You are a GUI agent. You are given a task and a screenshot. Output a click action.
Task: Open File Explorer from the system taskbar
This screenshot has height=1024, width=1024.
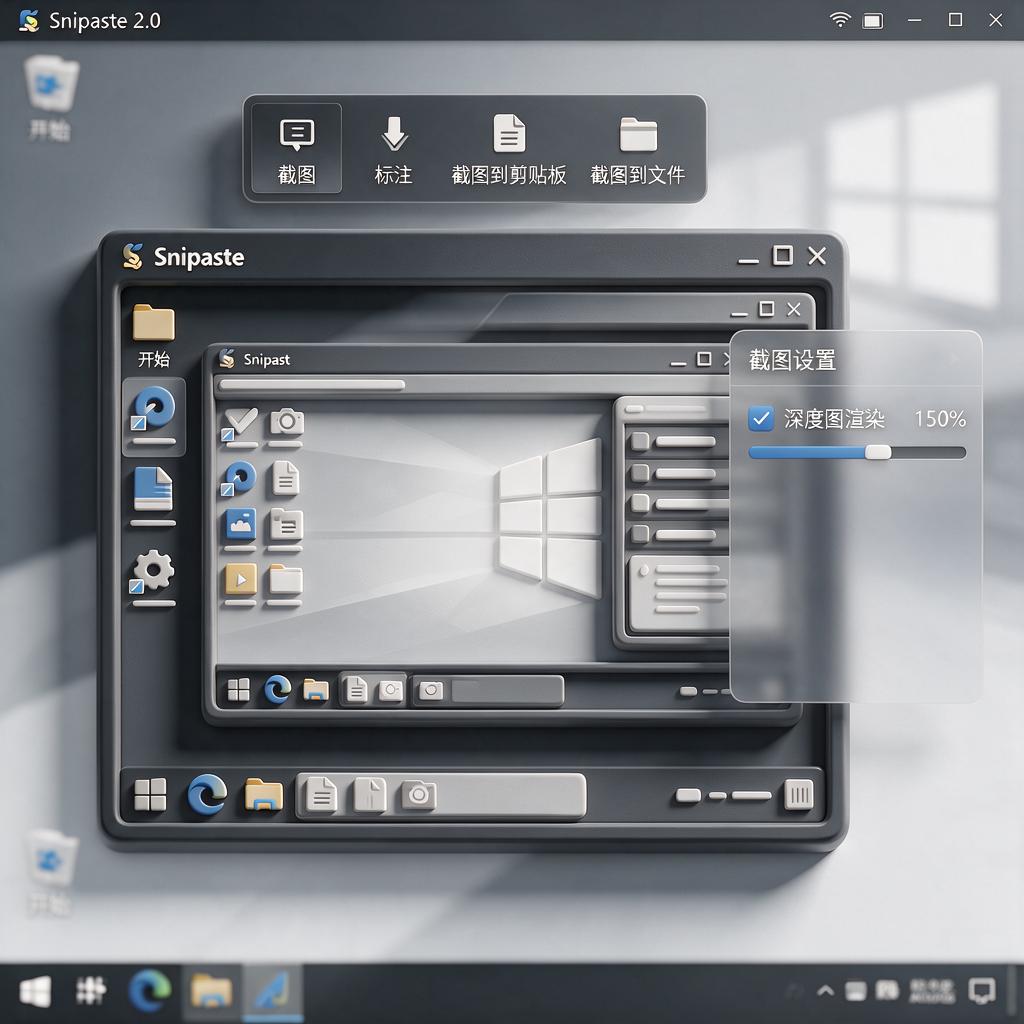[212, 991]
